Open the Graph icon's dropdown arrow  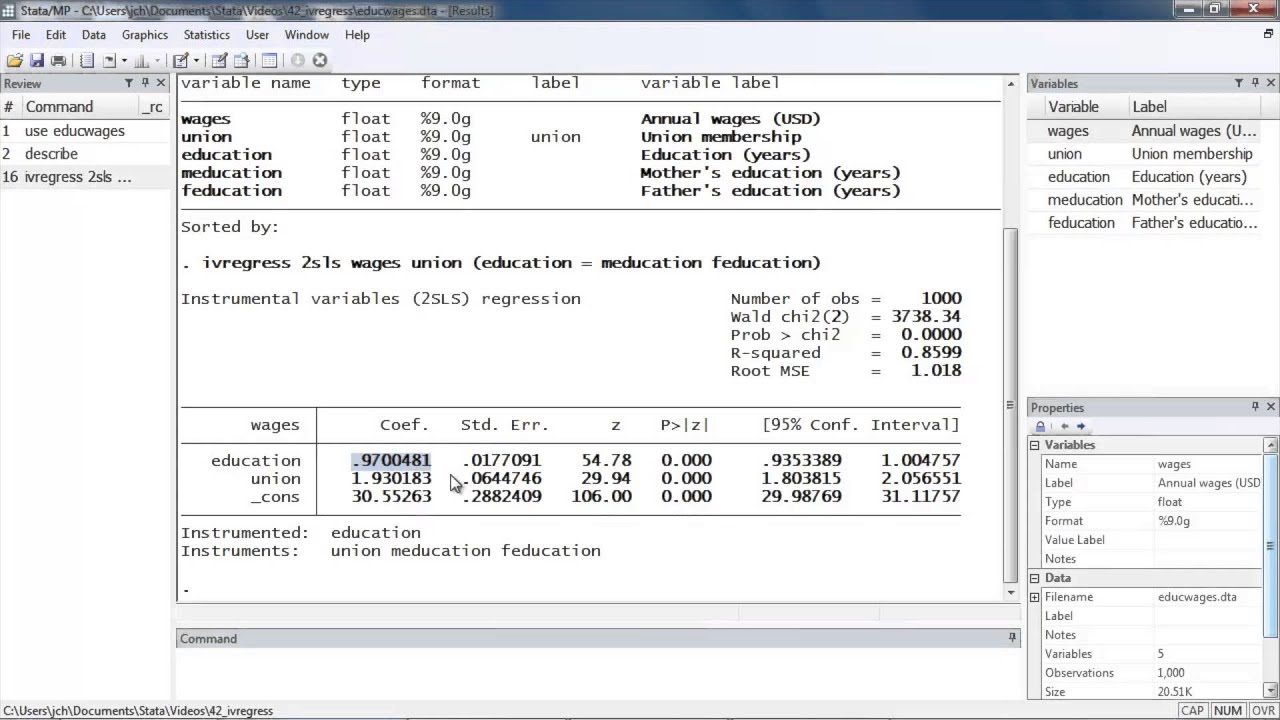pyautogui.click(x=158, y=60)
